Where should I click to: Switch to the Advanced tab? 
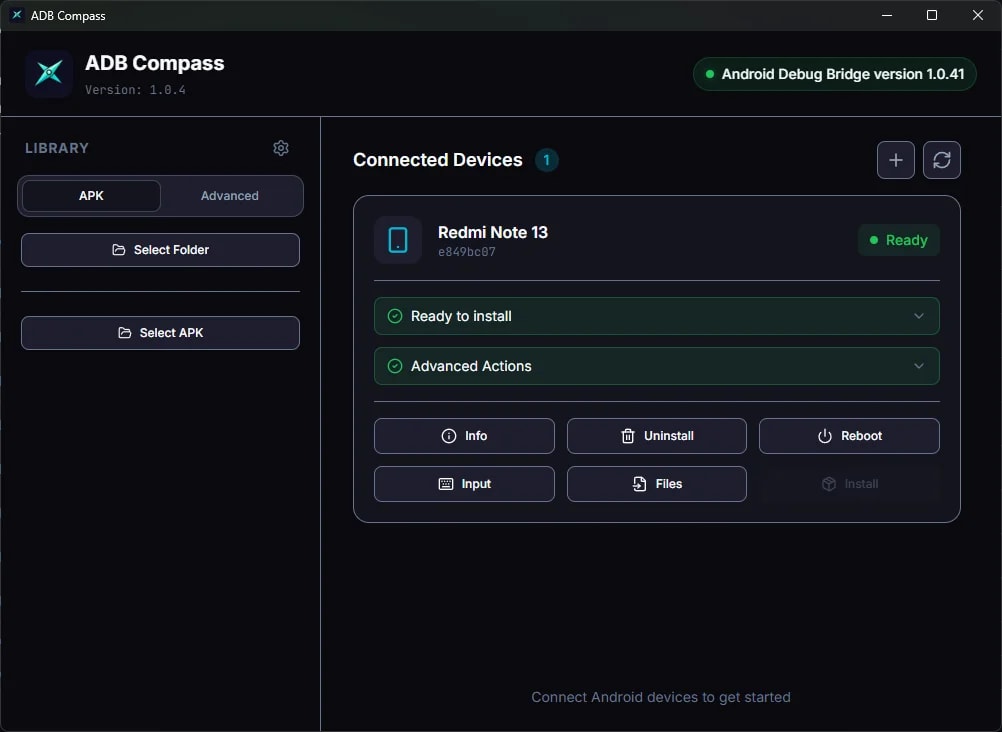pos(229,196)
